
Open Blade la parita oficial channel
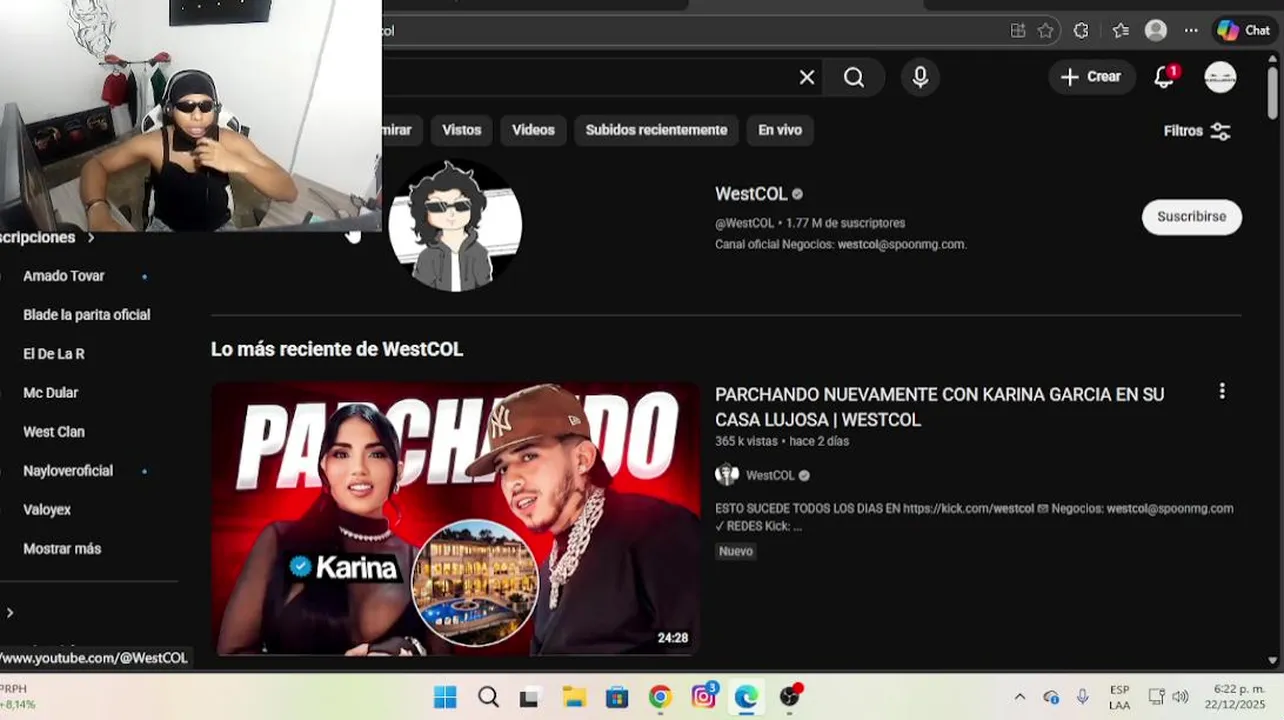87,315
